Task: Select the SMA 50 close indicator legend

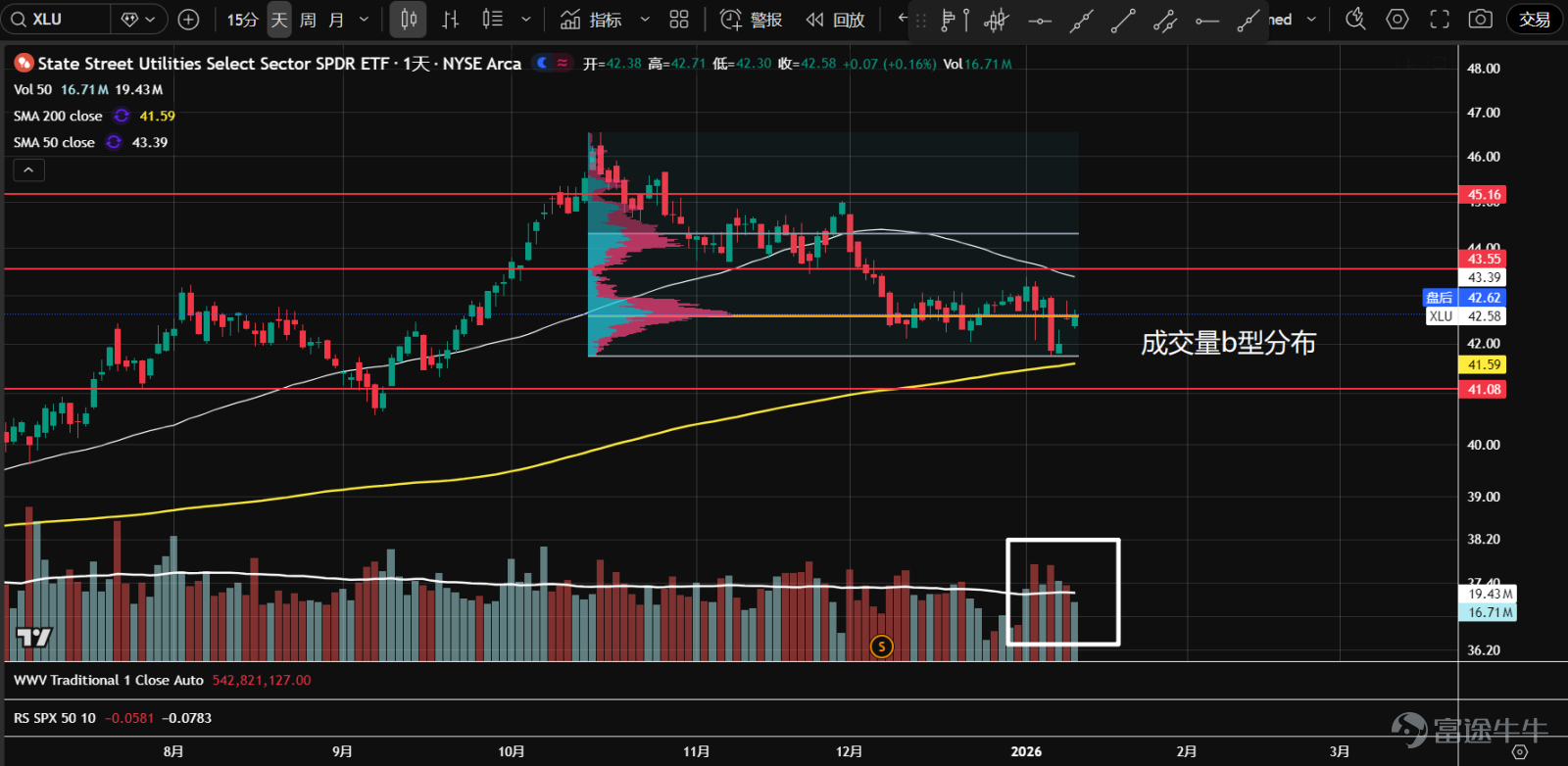Action: pyautogui.click(x=54, y=142)
